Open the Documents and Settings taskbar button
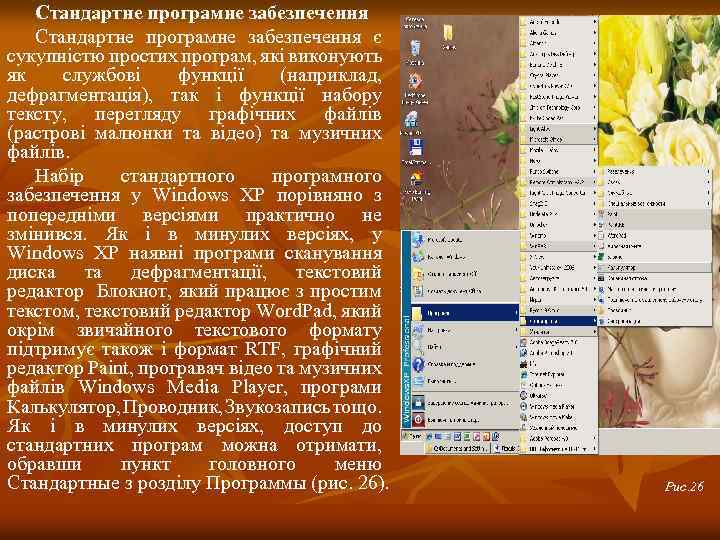Viewport: 720px width, 540px height. pos(457,448)
